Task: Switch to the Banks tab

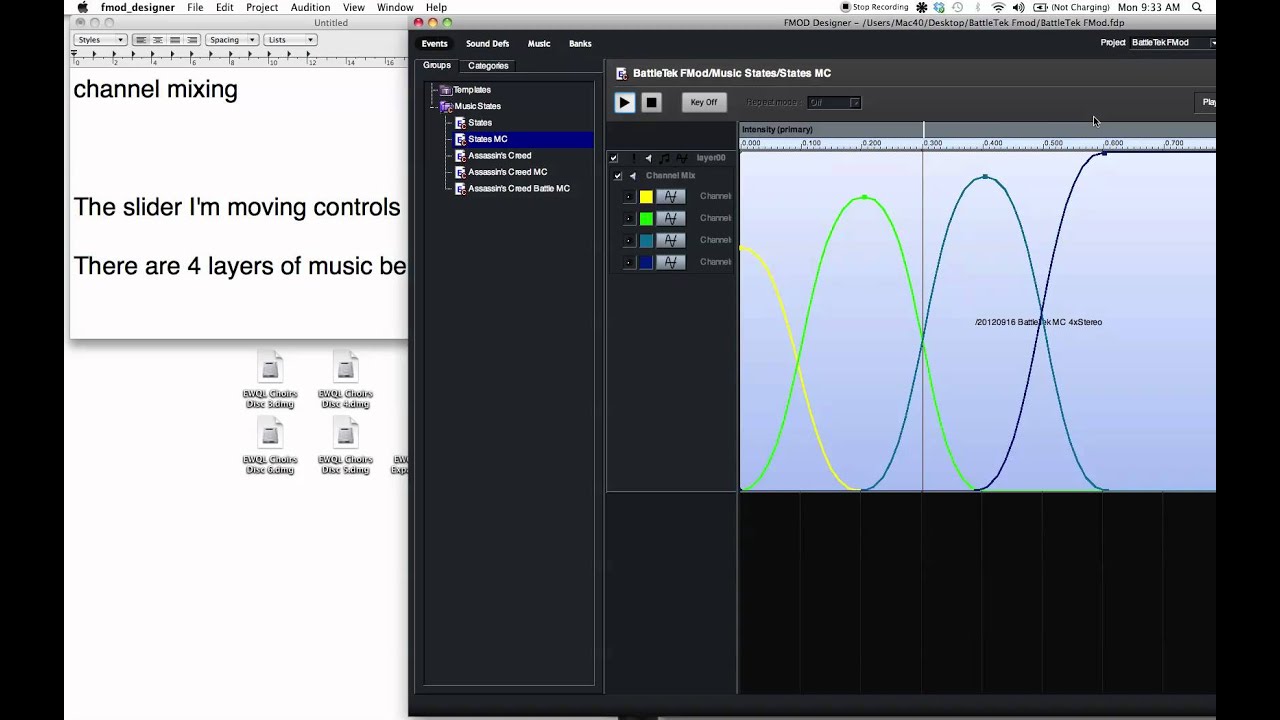Action: 580,44
